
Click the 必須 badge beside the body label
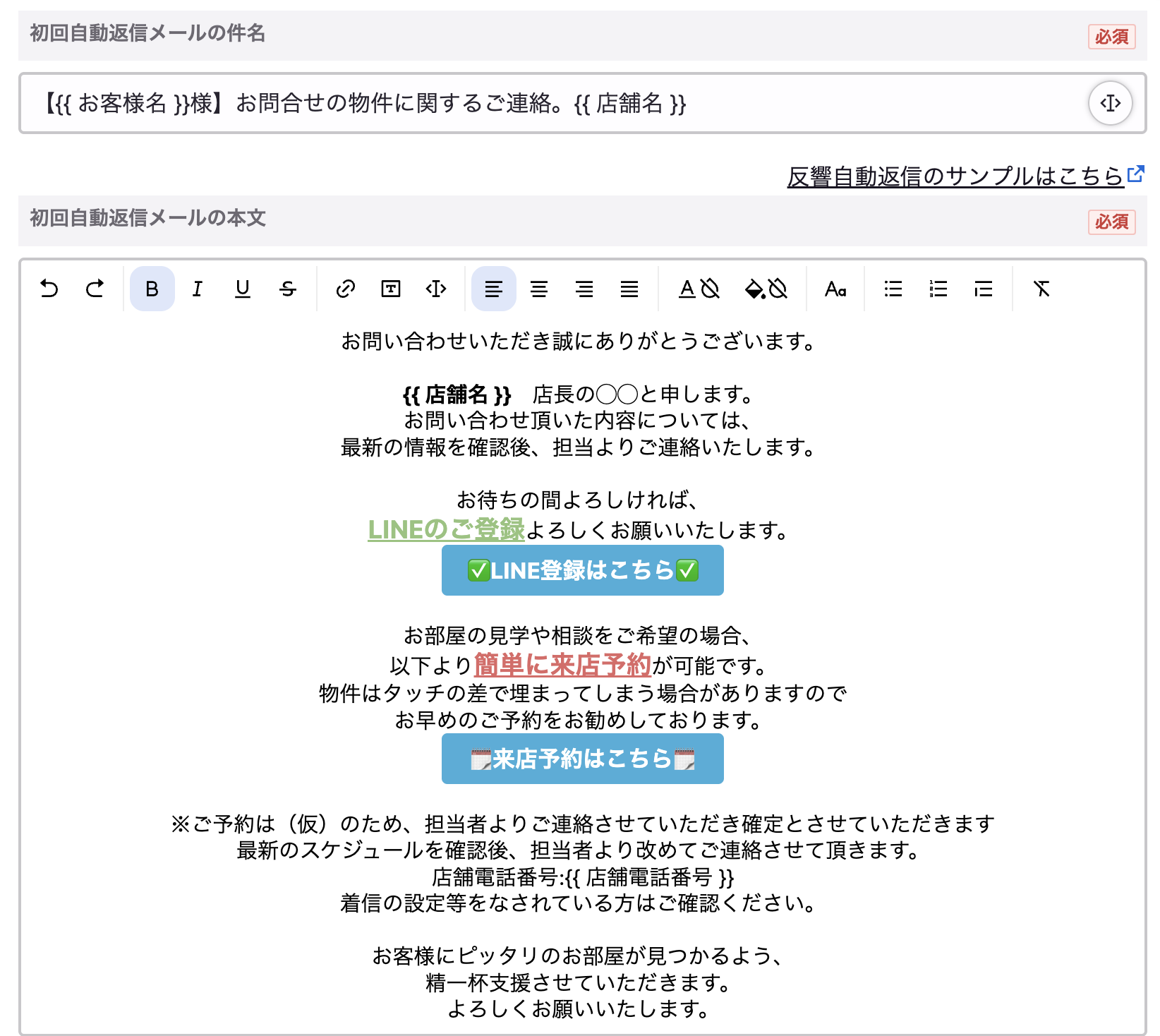pyautogui.click(x=1111, y=222)
